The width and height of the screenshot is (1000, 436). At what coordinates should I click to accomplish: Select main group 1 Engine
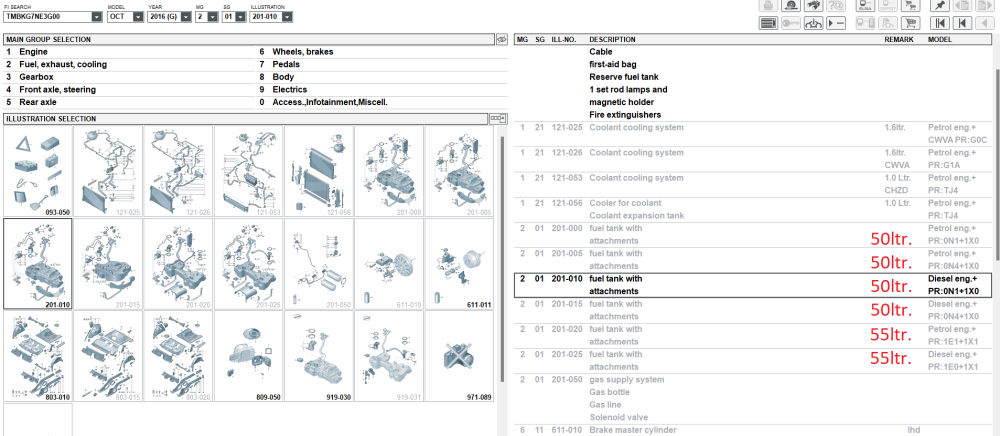[x=128, y=52]
